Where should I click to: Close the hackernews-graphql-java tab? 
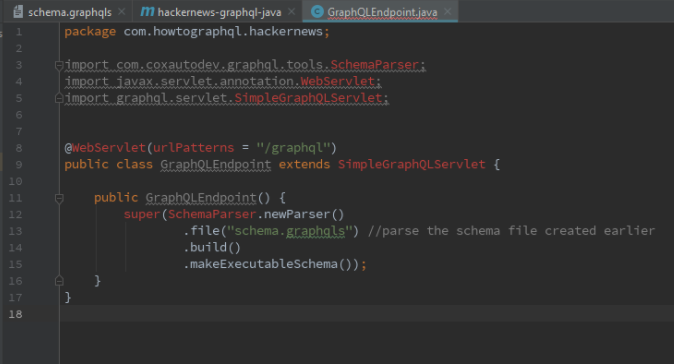(x=291, y=12)
